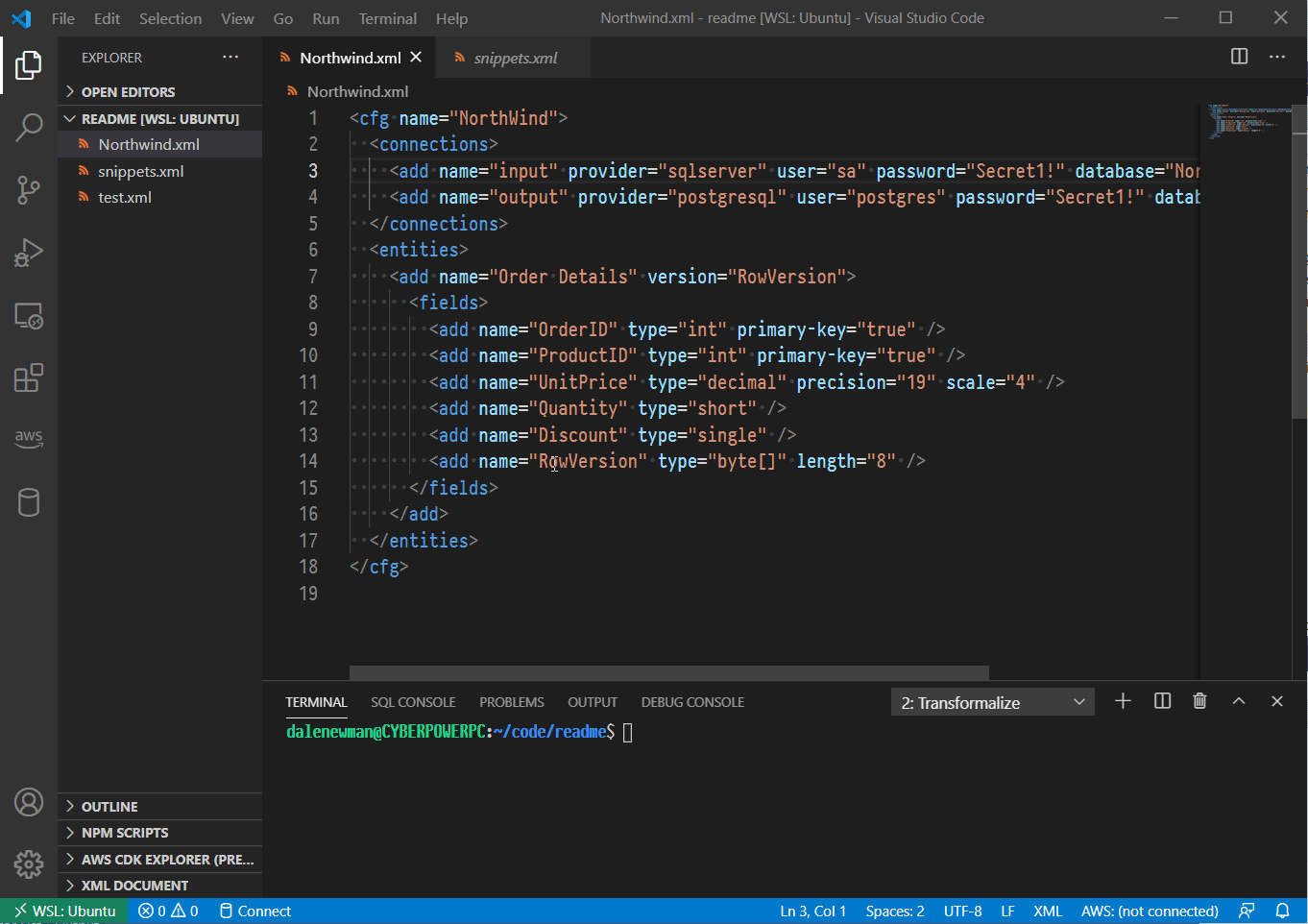
Task: Click the feedback icon in status bar
Action: 1247,911
